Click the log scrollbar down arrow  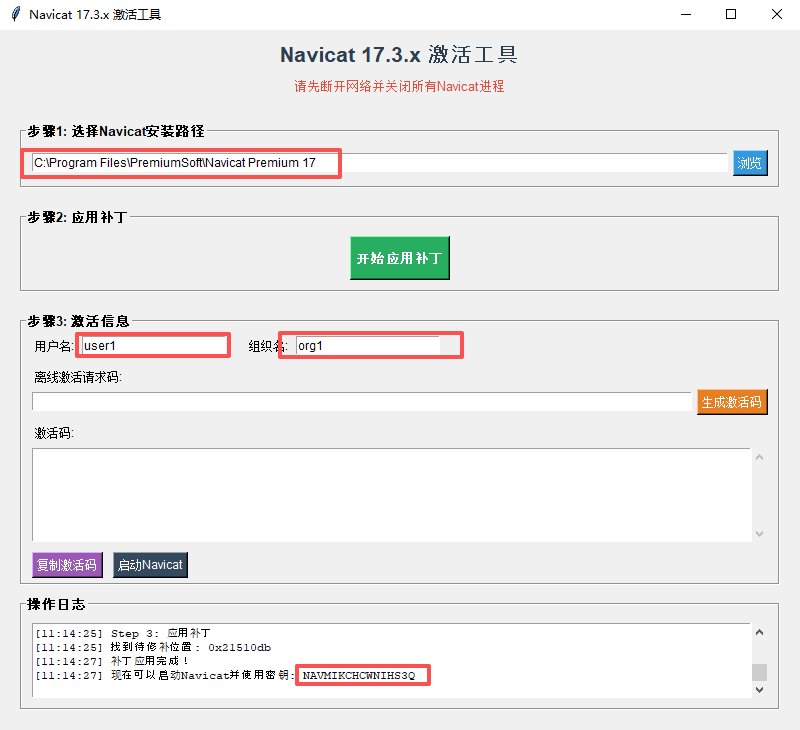(x=759, y=690)
